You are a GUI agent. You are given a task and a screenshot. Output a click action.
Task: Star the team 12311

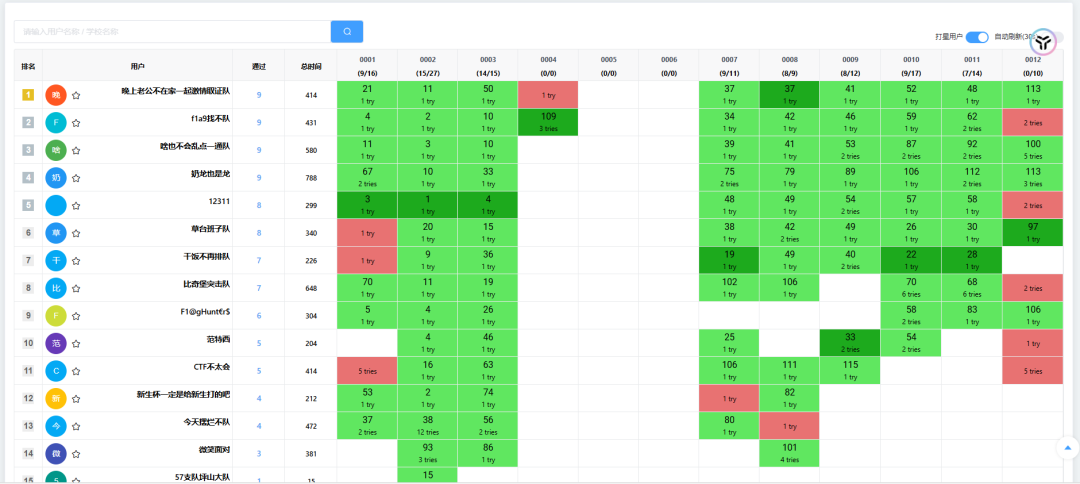tap(76, 205)
